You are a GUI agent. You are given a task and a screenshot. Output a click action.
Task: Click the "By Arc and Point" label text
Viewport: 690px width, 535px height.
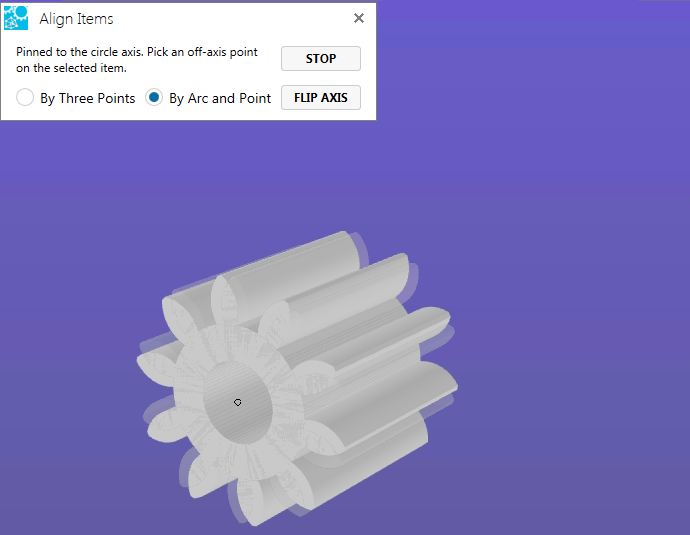[x=220, y=98]
